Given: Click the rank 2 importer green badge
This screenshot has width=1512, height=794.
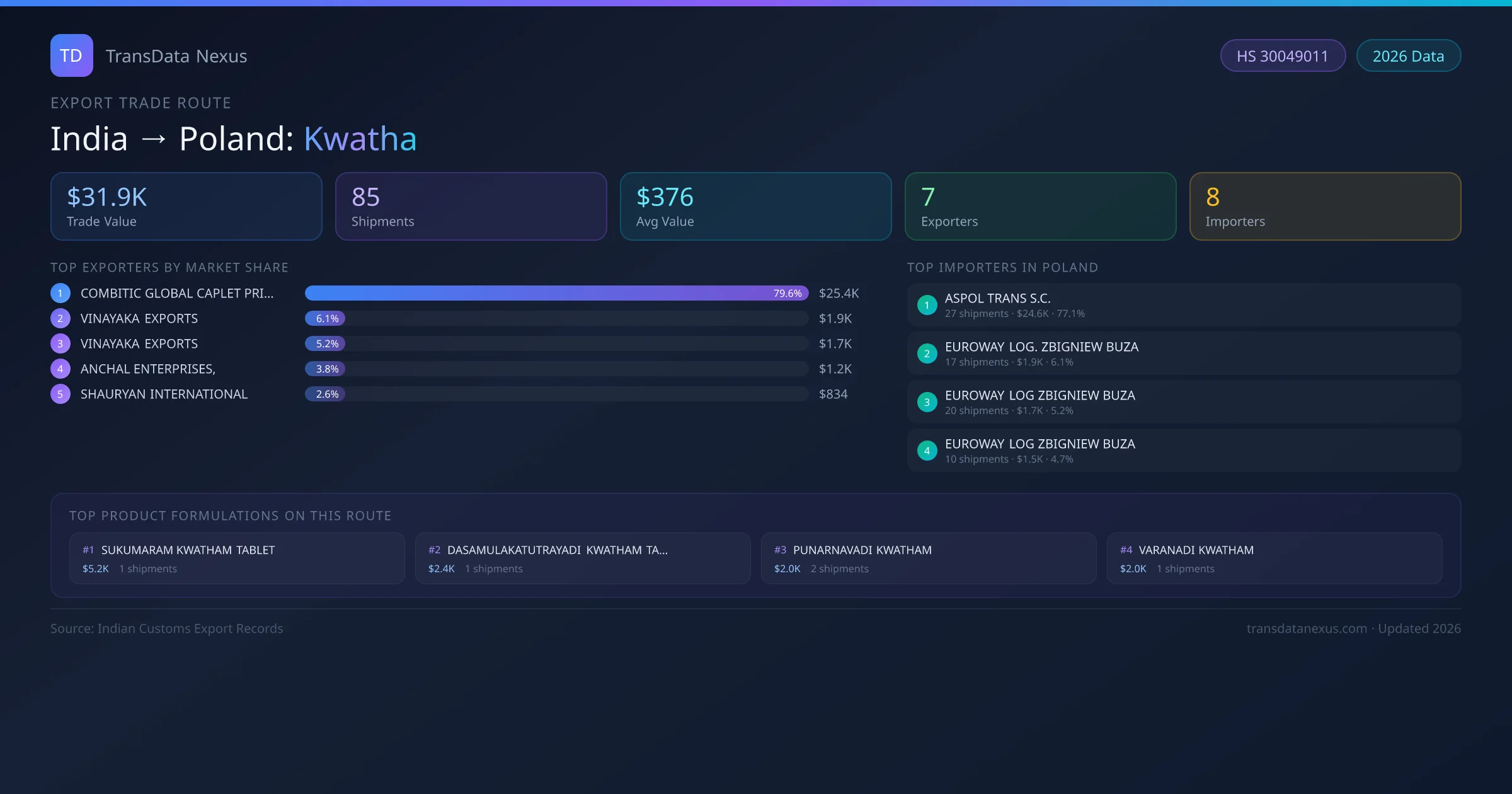Looking at the screenshot, I should 927,354.
